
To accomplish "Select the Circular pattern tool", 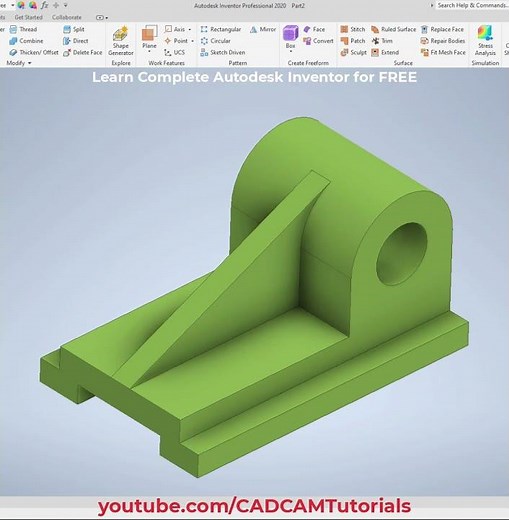I will (215, 41).
